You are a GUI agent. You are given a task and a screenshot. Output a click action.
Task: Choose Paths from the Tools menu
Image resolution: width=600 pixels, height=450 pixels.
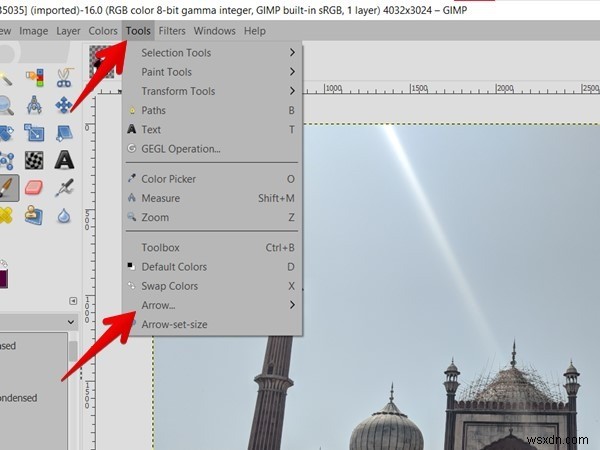point(212,110)
